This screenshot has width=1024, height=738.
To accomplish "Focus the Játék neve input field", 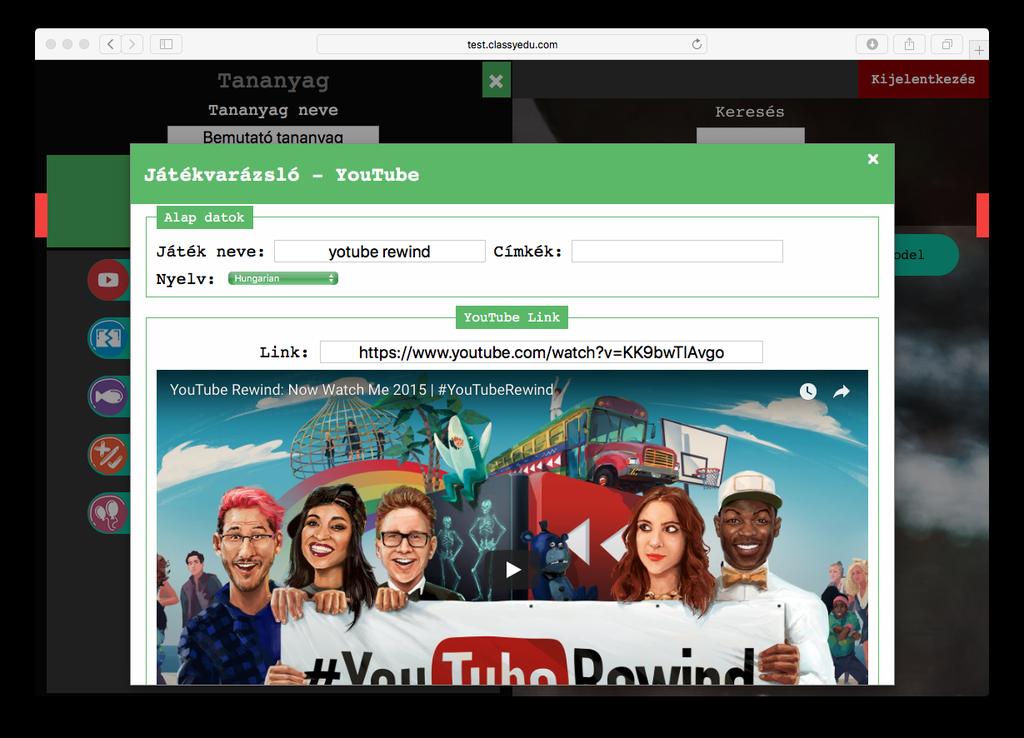I will [379, 251].
